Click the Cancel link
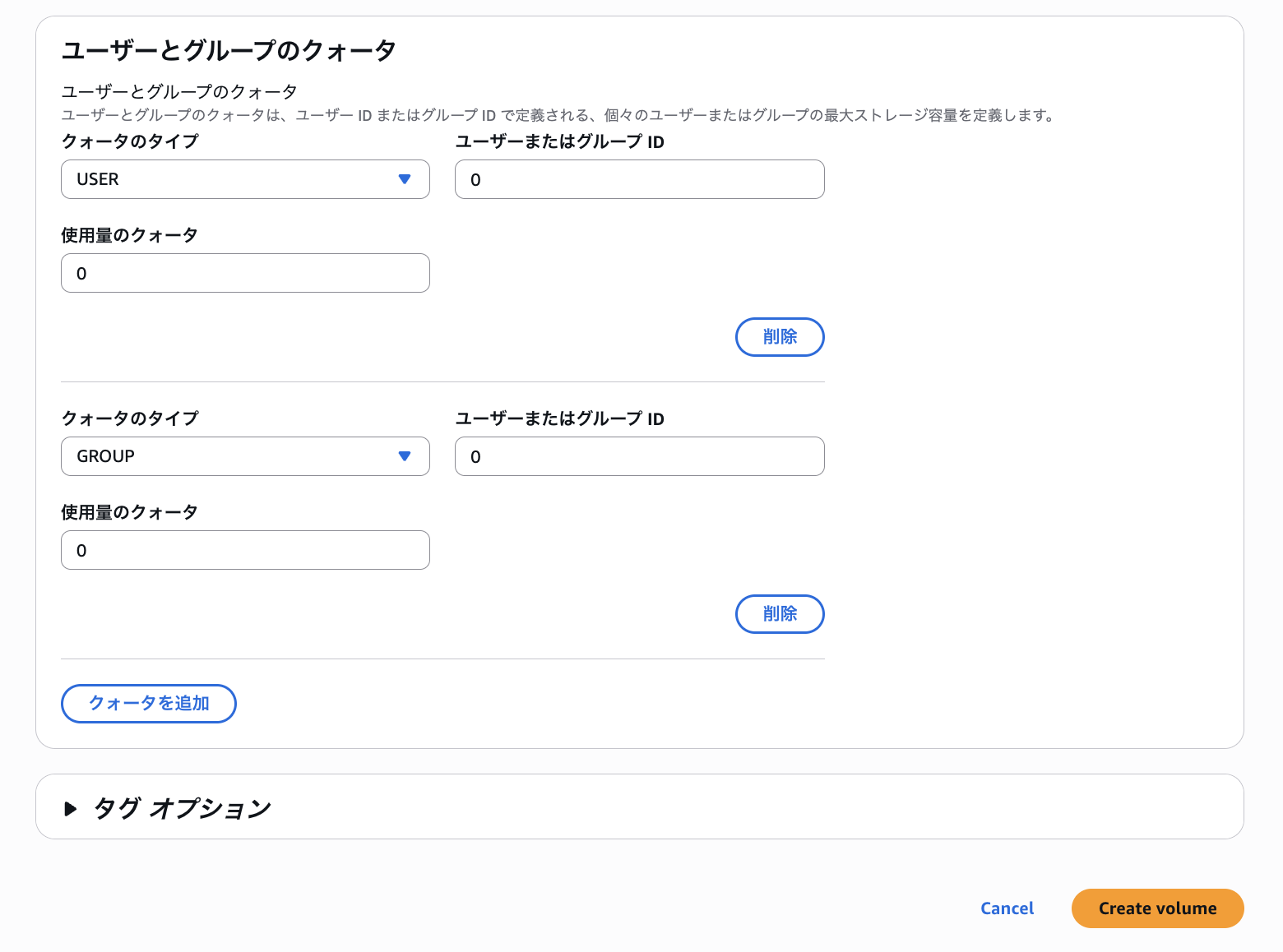1283x952 pixels. coord(1007,908)
